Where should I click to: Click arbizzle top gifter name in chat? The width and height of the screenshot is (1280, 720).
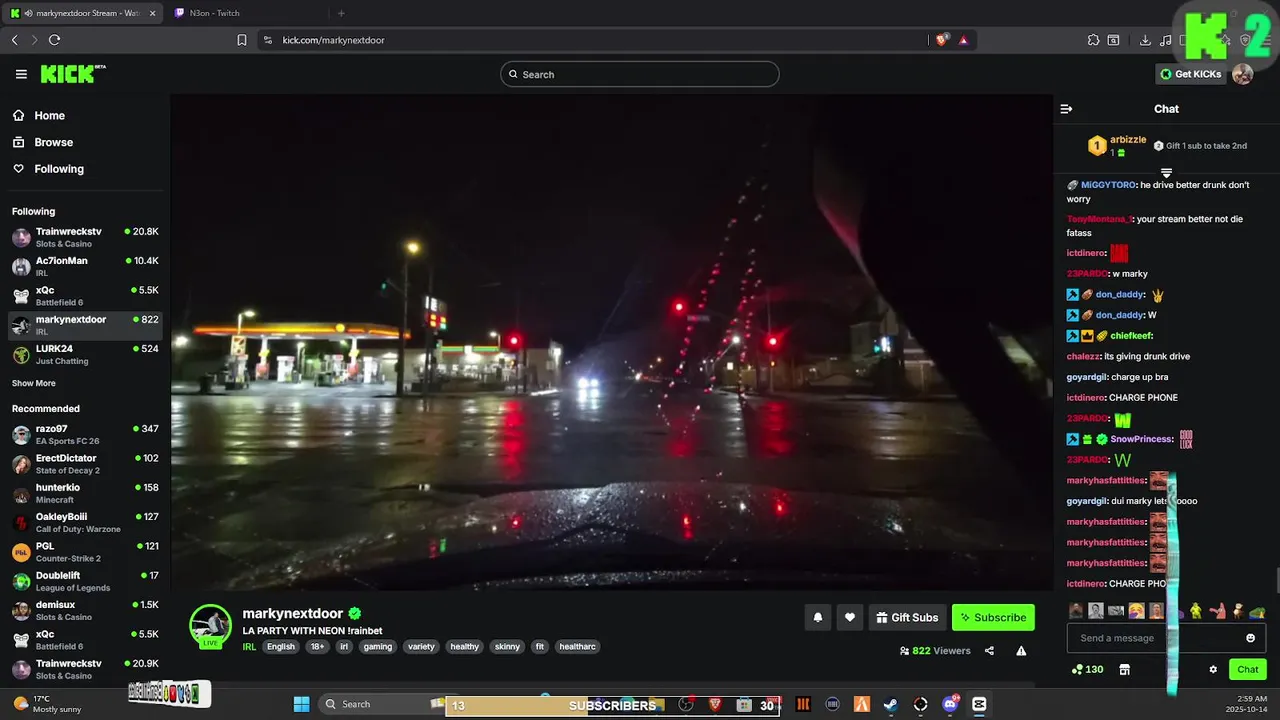tap(1128, 140)
